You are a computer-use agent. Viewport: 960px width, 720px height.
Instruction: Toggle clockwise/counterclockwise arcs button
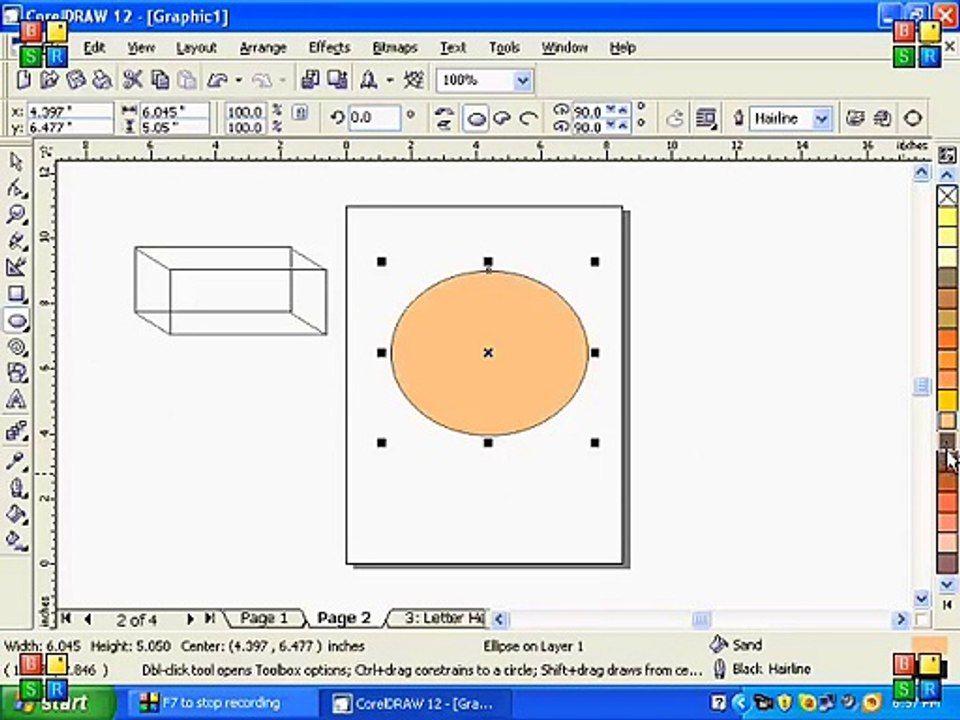pos(674,118)
